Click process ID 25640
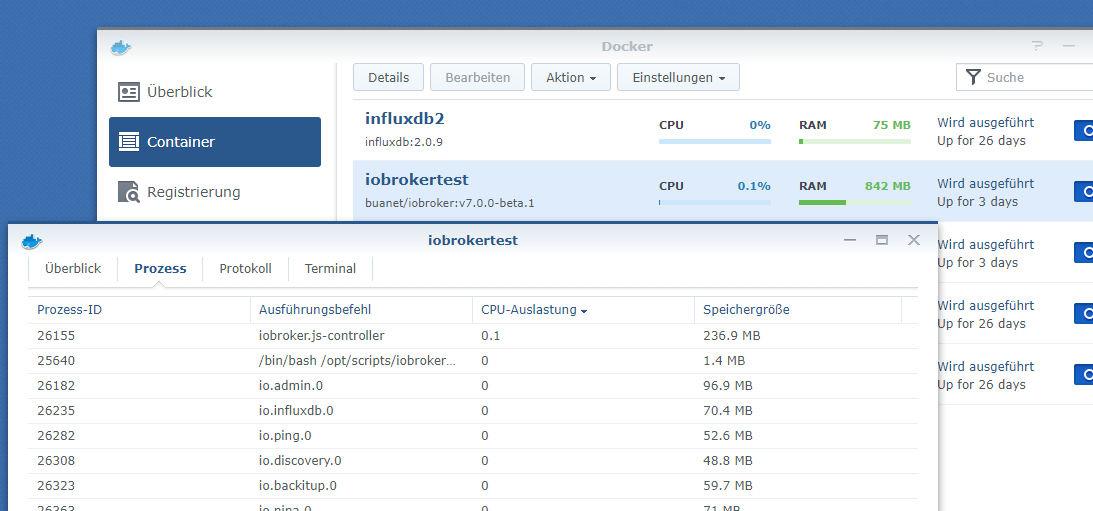1093x511 pixels. click(56, 361)
